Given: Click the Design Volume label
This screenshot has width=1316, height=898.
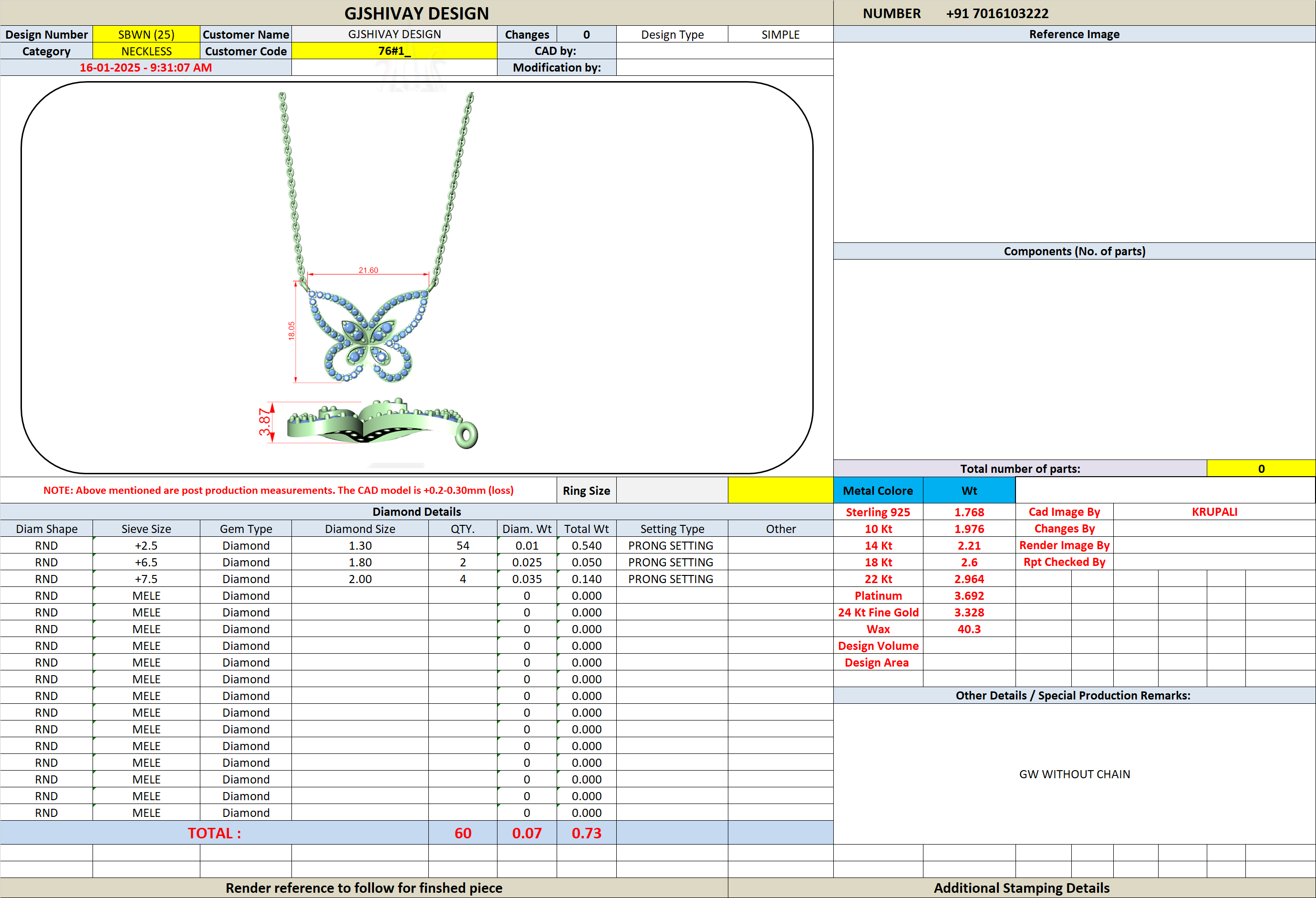Looking at the screenshot, I should pyautogui.click(x=878, y=646).
